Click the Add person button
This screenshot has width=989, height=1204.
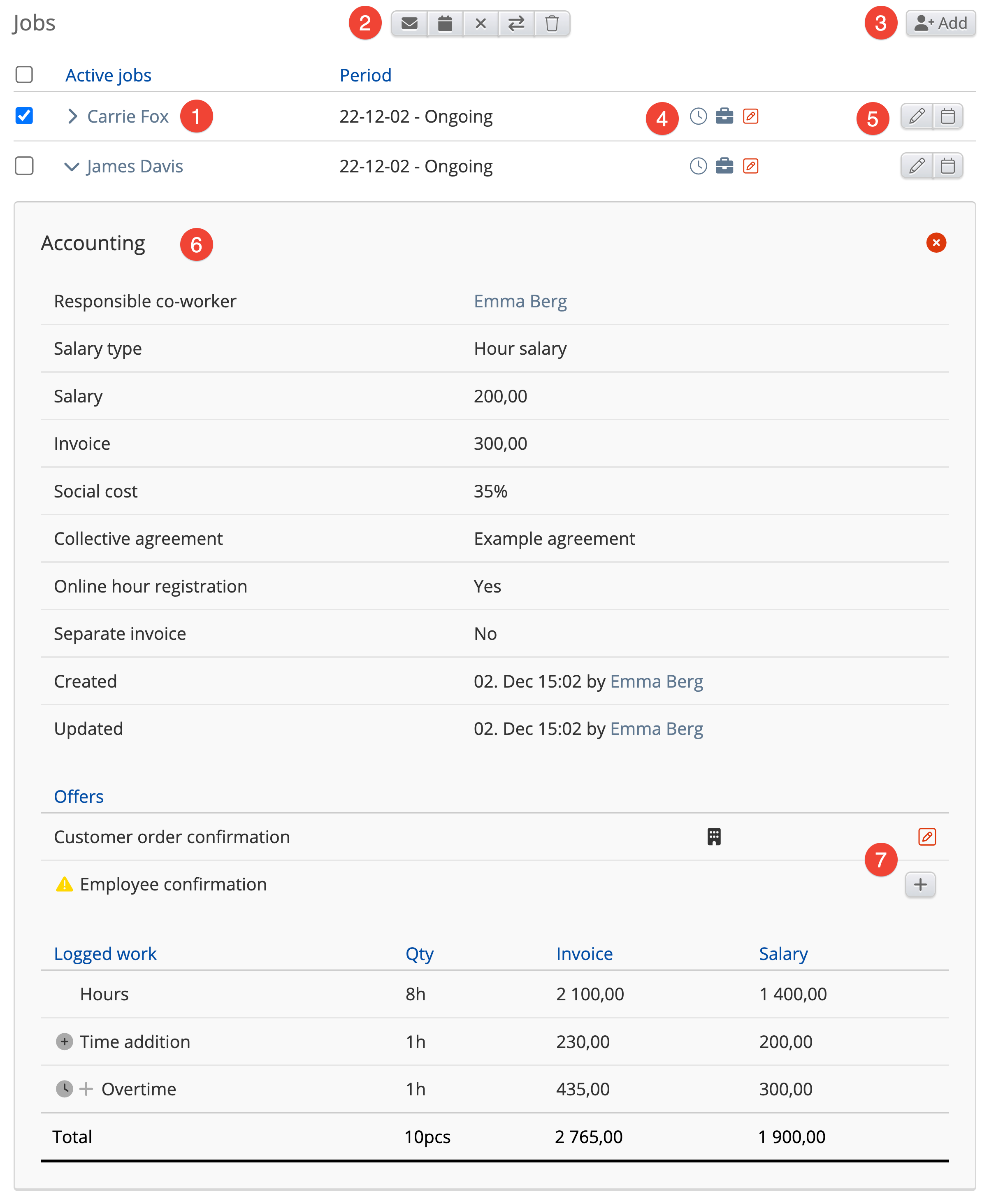[x=940, y=23]
